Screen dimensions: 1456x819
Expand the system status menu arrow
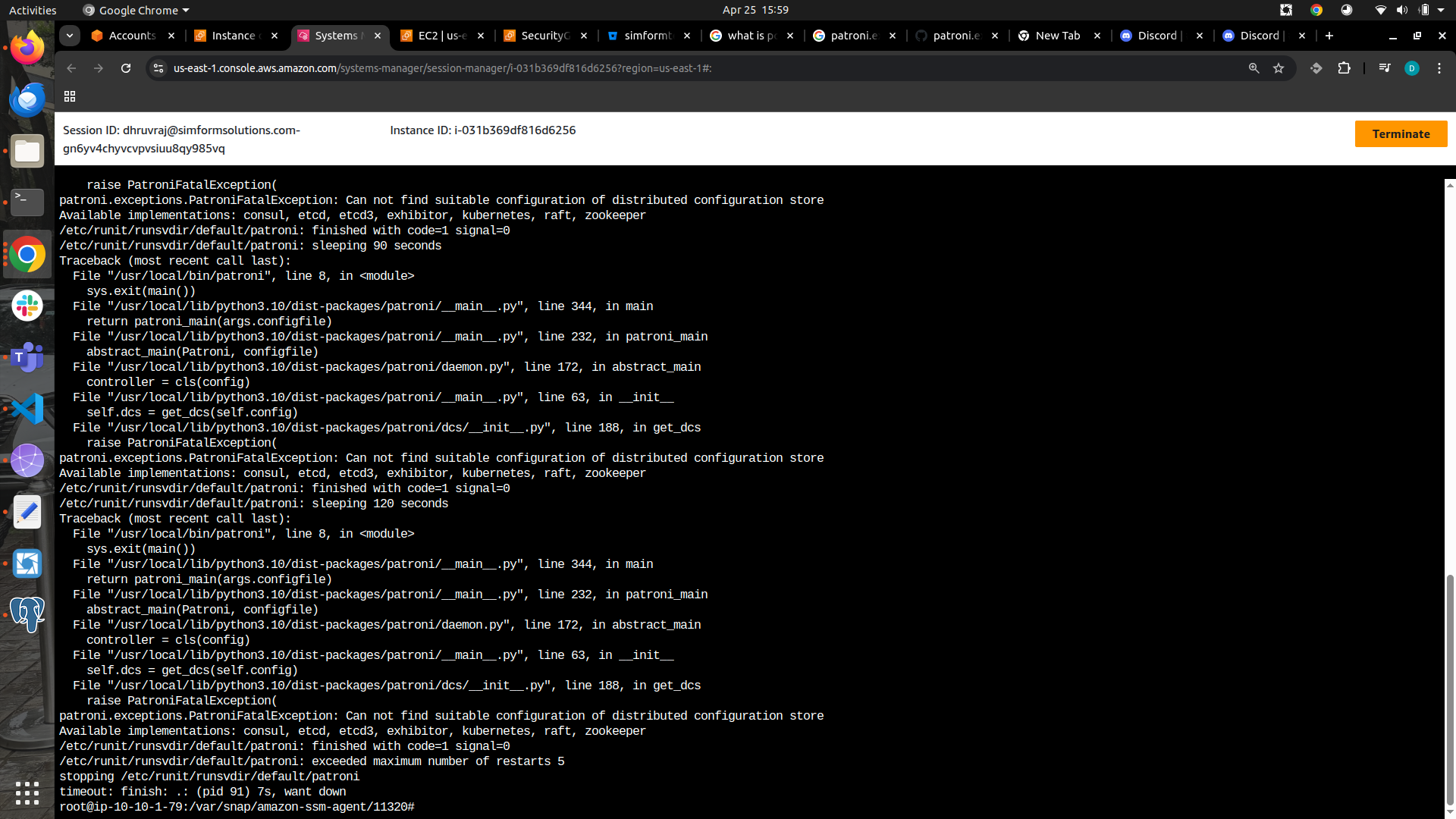(1441, 10)
